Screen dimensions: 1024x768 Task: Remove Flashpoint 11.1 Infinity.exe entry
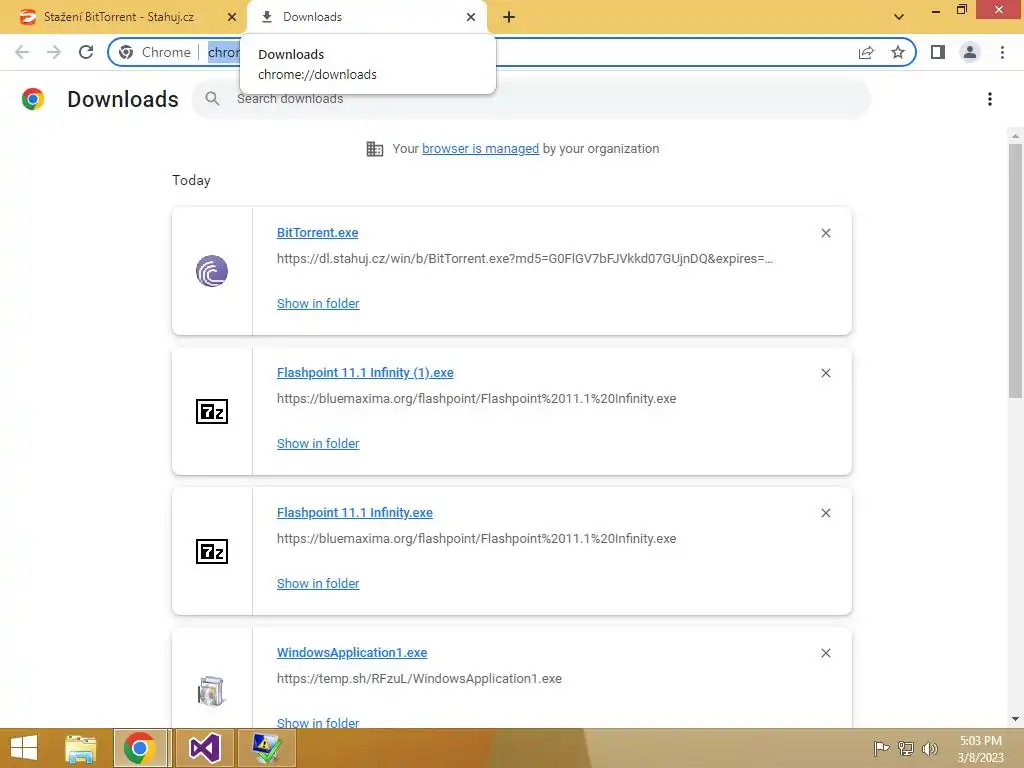825,513
